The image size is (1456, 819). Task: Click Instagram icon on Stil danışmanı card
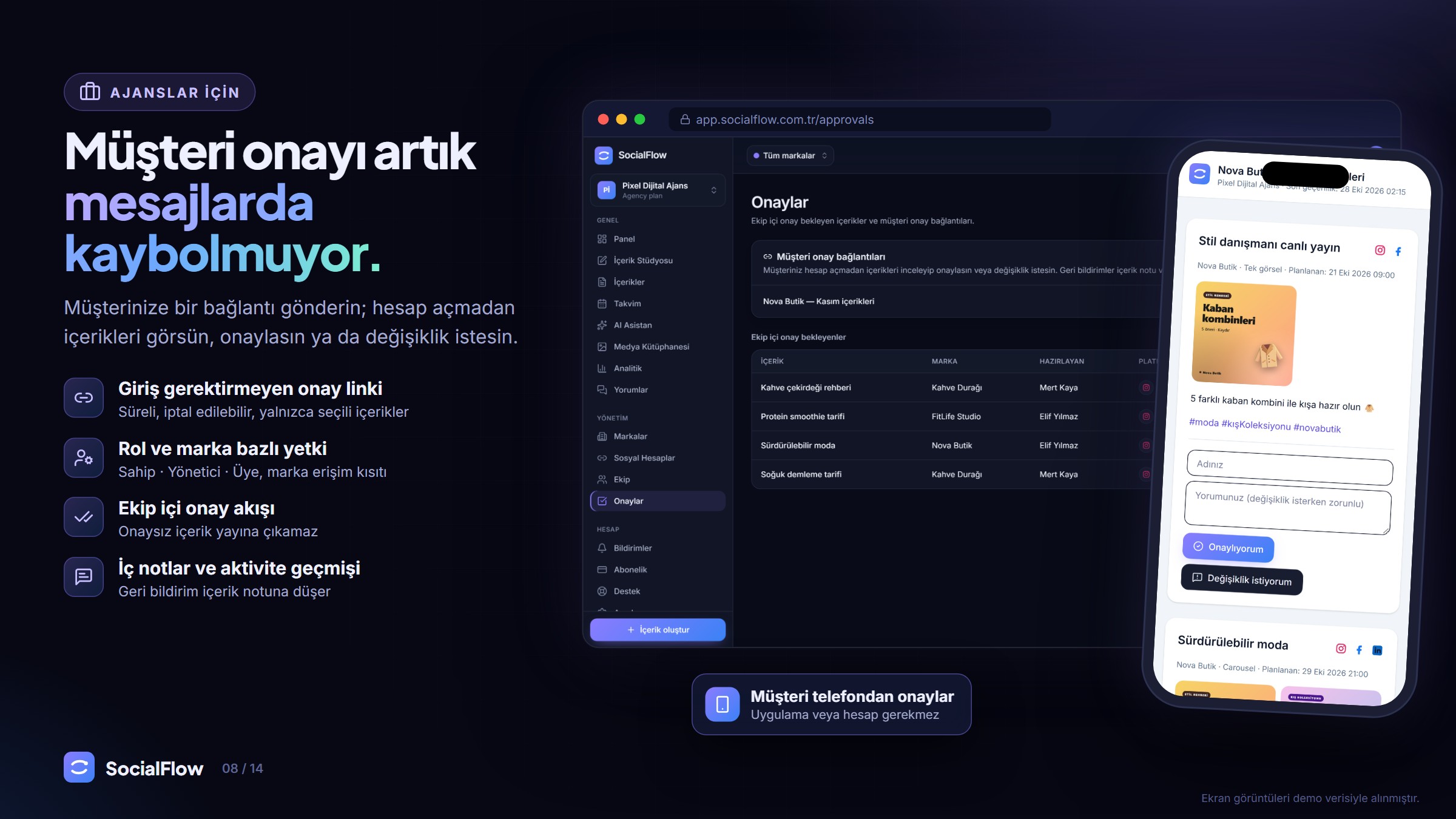(1380, 250)
